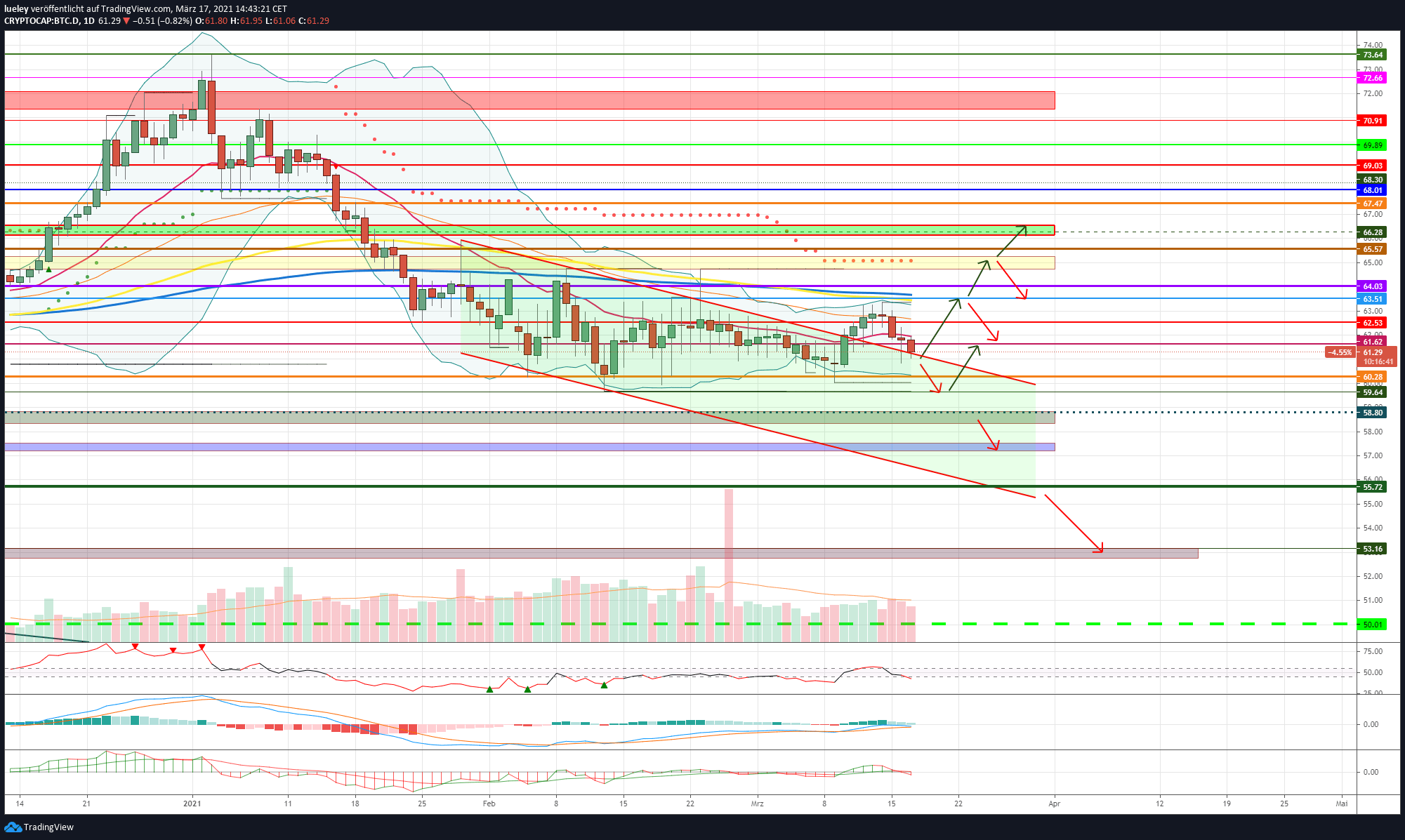Click the orange 60.28 price label
The width and height of the screenshot is (1405, 840).
(x=1372, y=377)
